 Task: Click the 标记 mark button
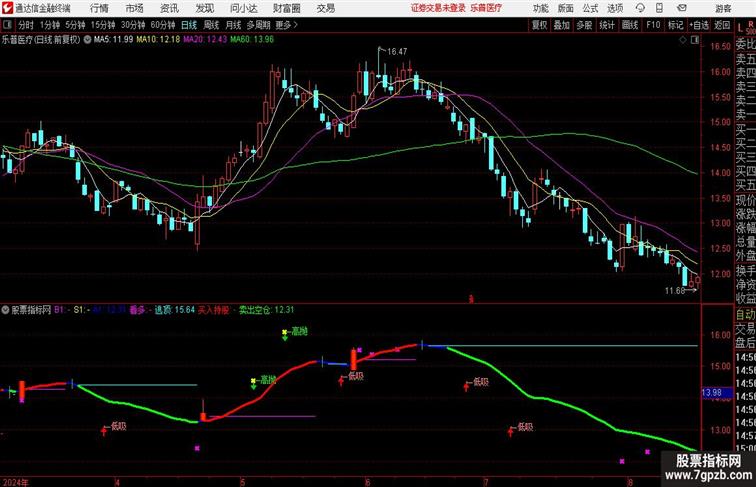click(x=675, y=25)
